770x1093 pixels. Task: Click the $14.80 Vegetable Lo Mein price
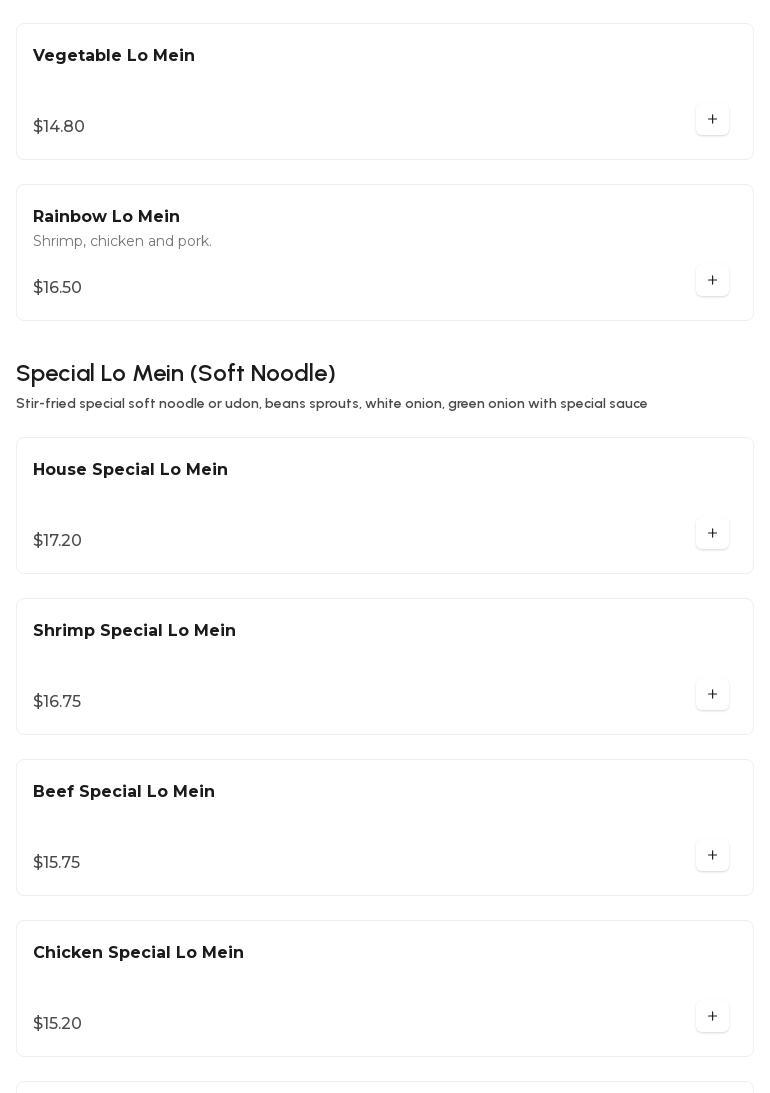59,127
